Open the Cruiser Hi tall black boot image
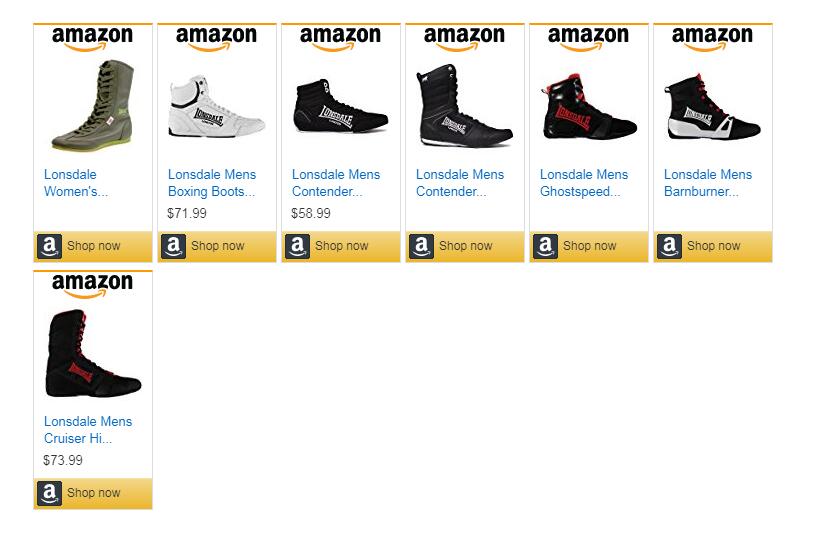Image resolution: width=825 pixels, height=538 pixels. (92, 354)
